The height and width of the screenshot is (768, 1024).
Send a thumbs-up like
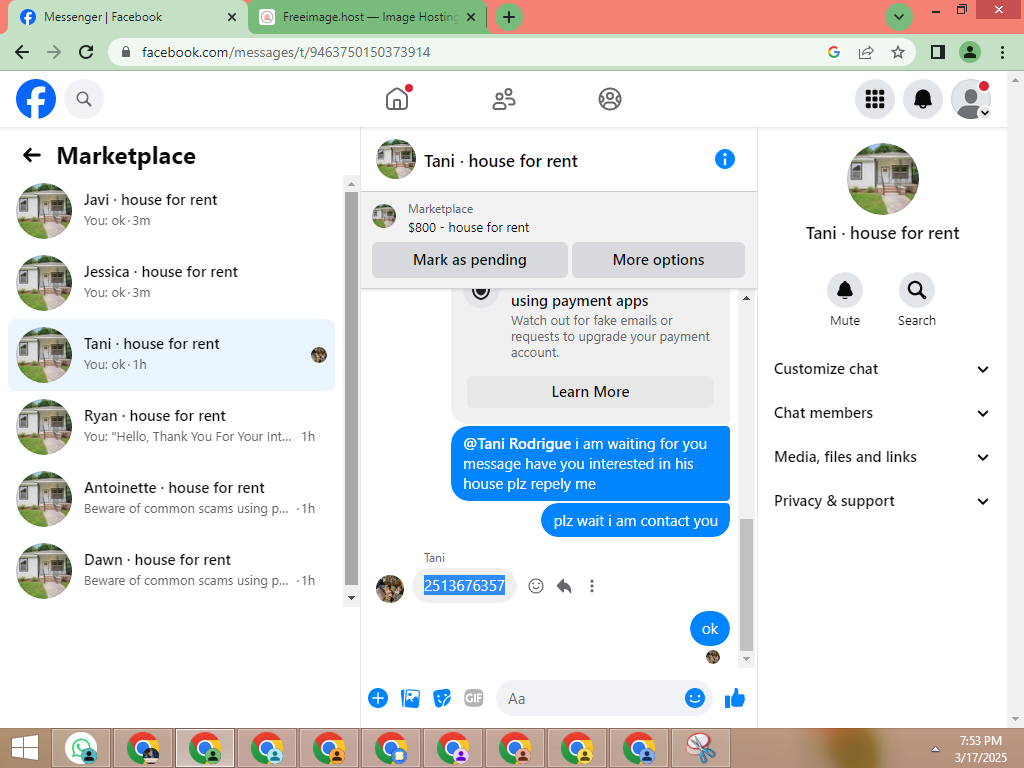[735, 698]
